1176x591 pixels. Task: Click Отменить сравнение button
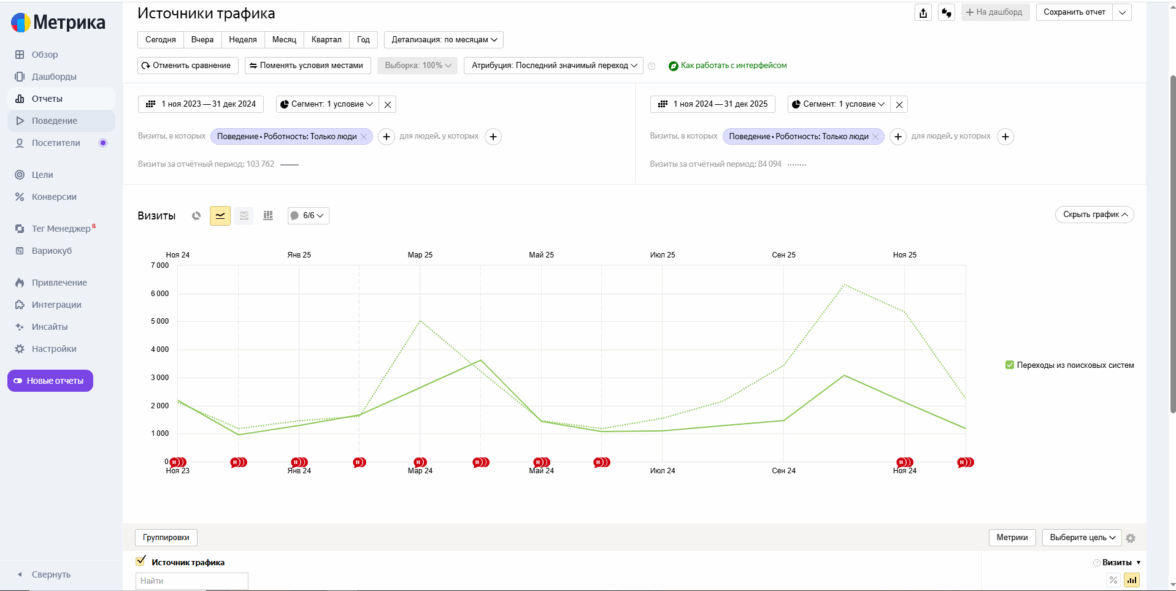(188, 65)
